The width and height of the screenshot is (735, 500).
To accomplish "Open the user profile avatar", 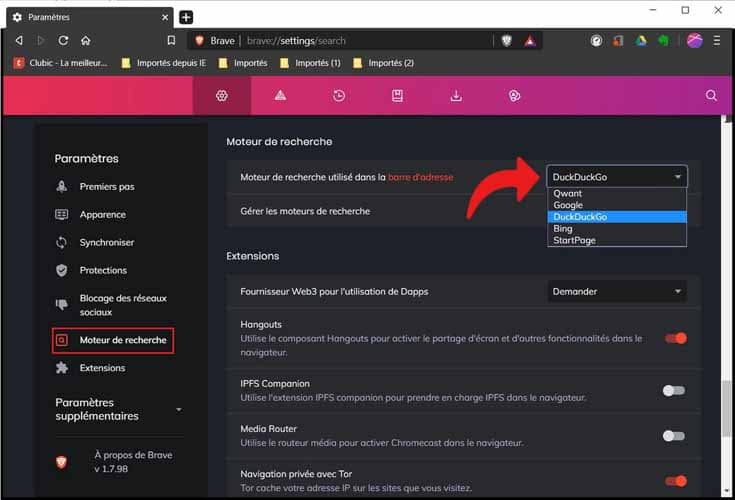I will pyautogui.click(x=695, y=41).
